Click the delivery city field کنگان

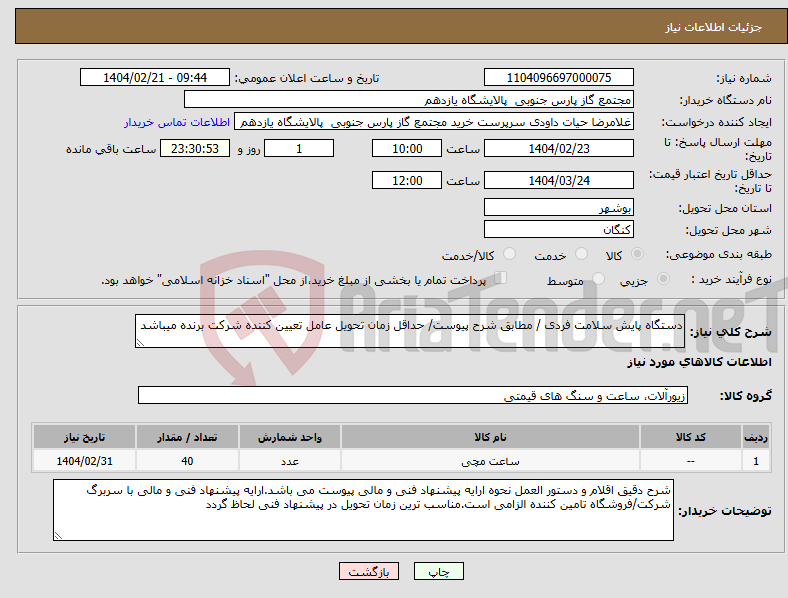558,229
